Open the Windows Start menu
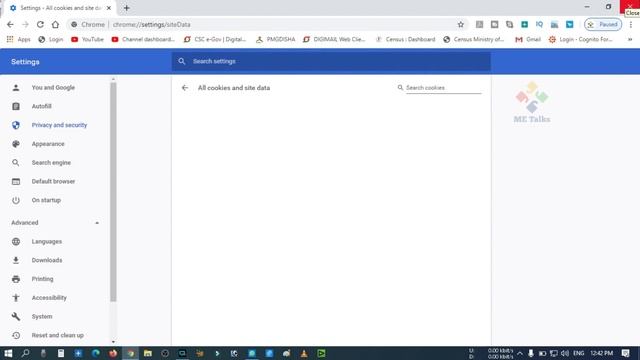This screenshot has width=640, height=360. tap(8, 353)
